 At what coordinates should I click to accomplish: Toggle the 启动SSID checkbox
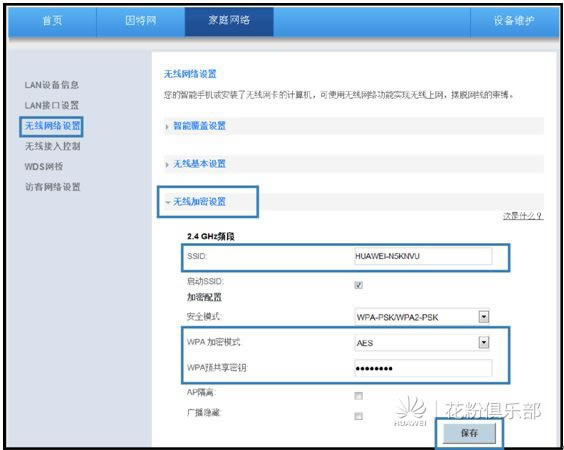coord(358,285)
